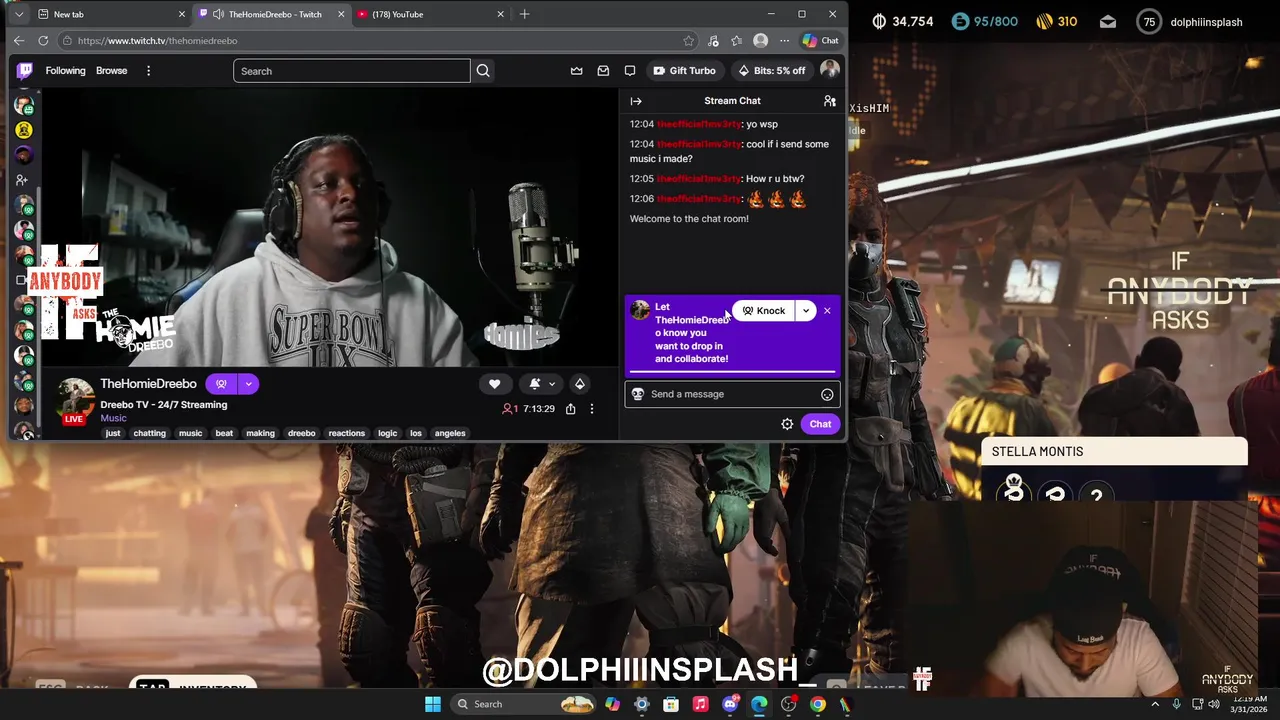Viewport: 1280px width, 720px height.
Task: Open the browser music note toolbar icon
Action: (x=713, y=41)
